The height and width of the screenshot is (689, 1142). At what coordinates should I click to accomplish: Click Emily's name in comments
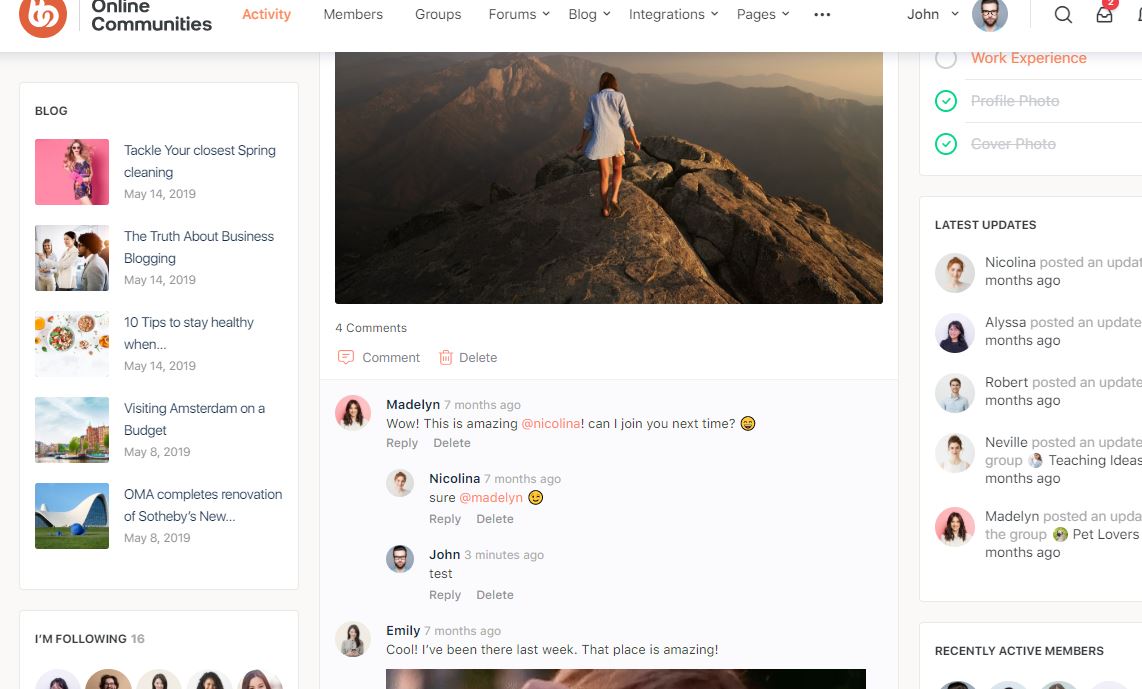pyautogui.click(x=403, y=630)
